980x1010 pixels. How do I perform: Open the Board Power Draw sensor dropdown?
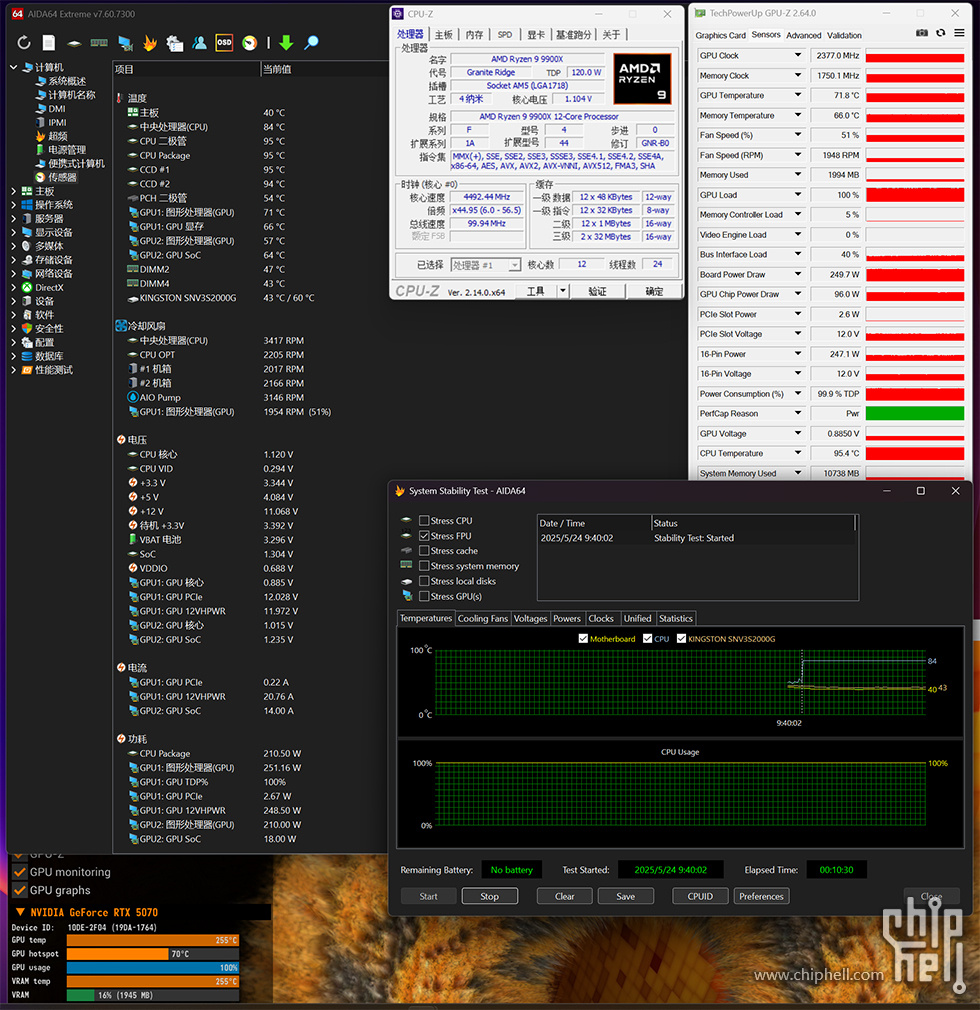tap(798, 274)
